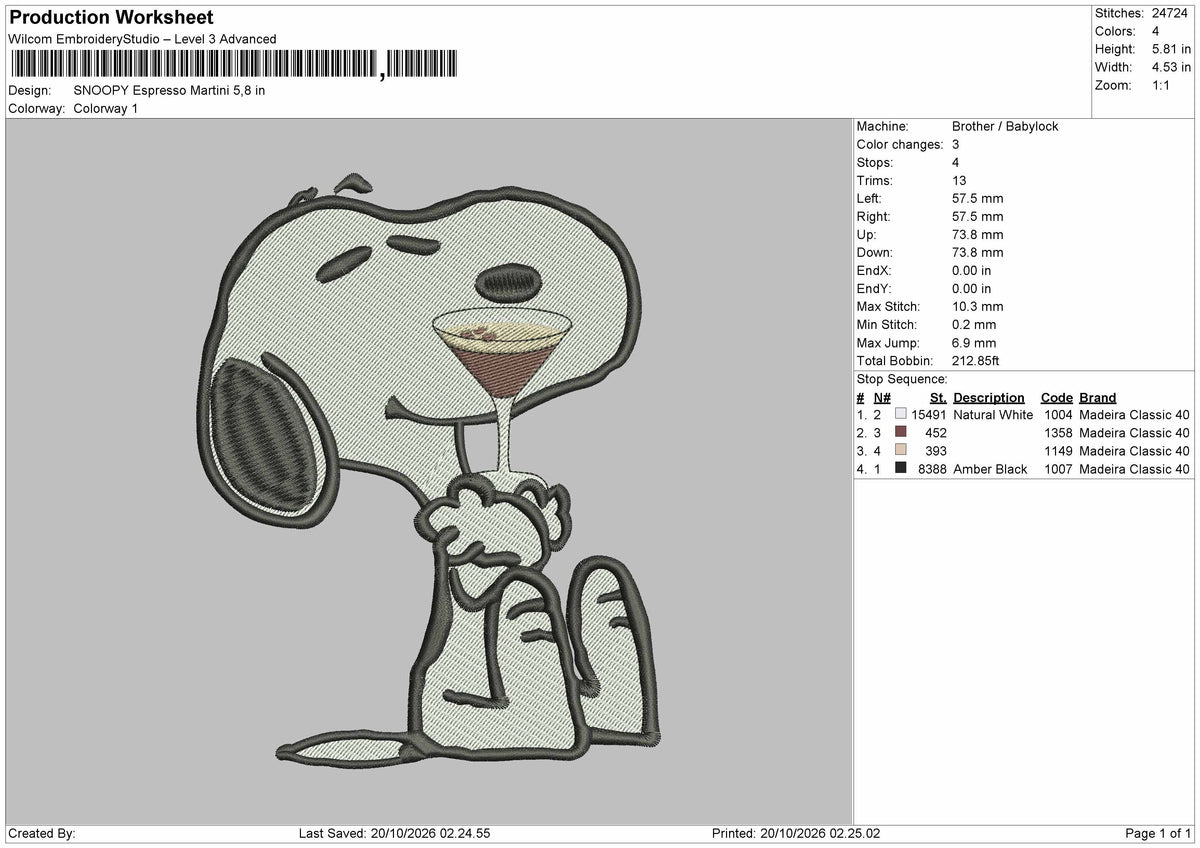Click the stitch count 452
Screen dimensions: 1200x848
pos(936,433)
